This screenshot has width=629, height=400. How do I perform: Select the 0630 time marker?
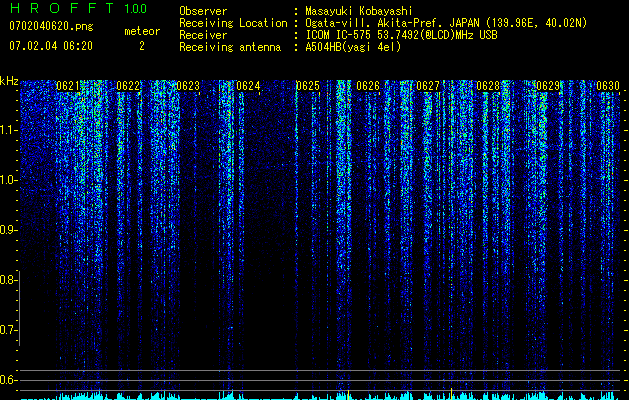(608, 86)
